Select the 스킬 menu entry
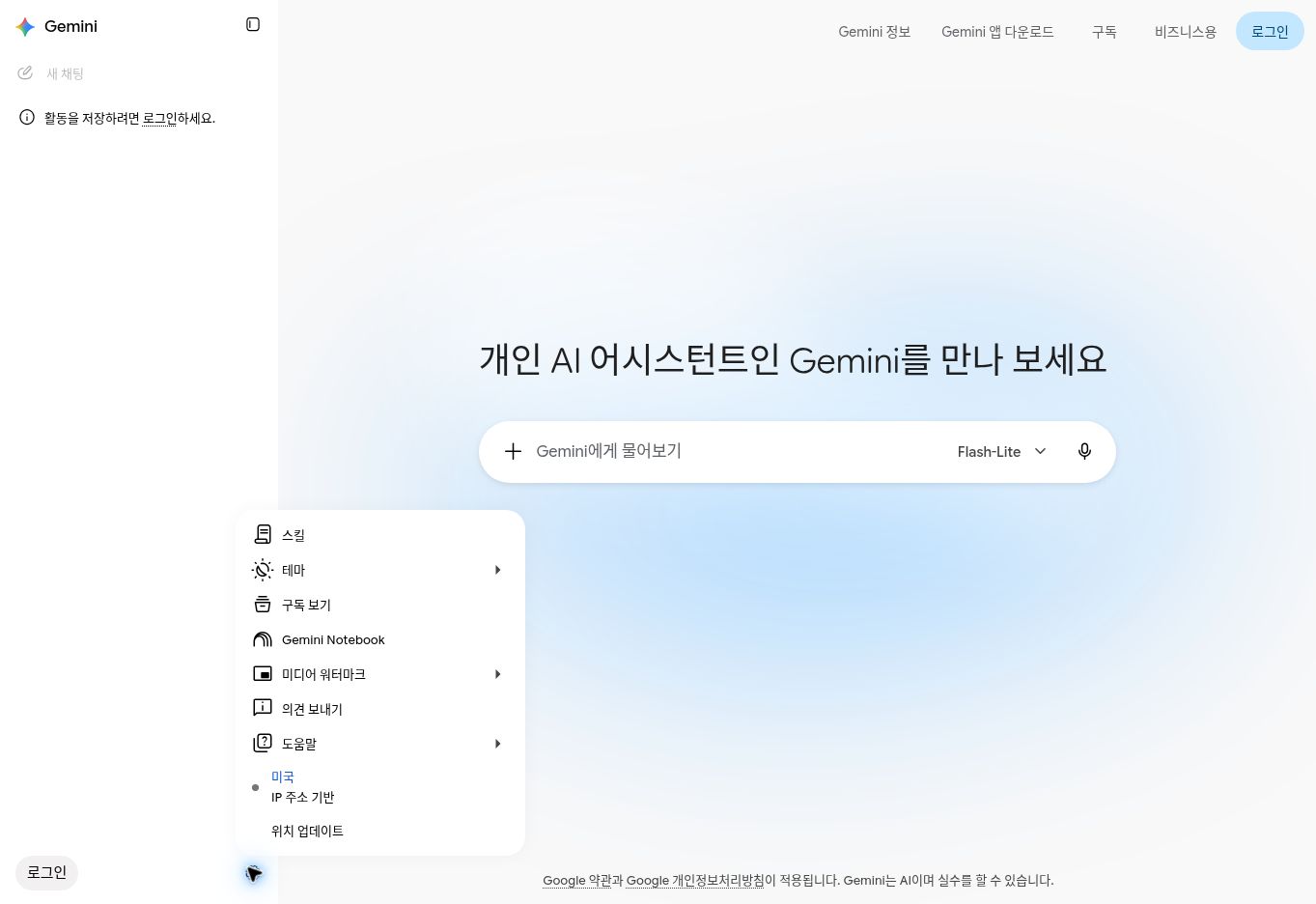1316x904 pixels. (x=380, y=535)
